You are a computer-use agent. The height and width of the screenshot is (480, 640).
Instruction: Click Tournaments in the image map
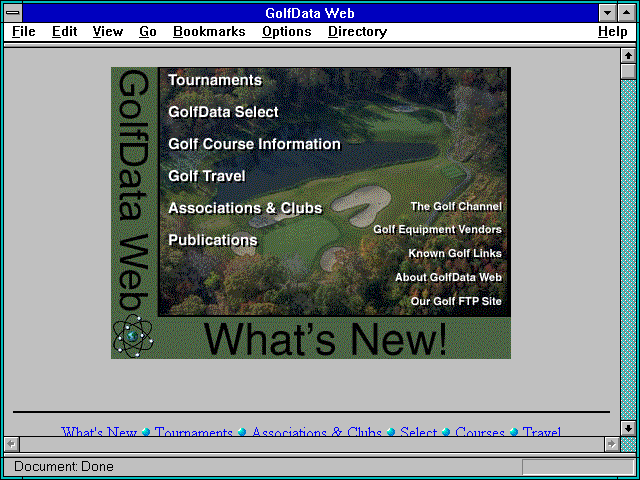tap(215, 80)
